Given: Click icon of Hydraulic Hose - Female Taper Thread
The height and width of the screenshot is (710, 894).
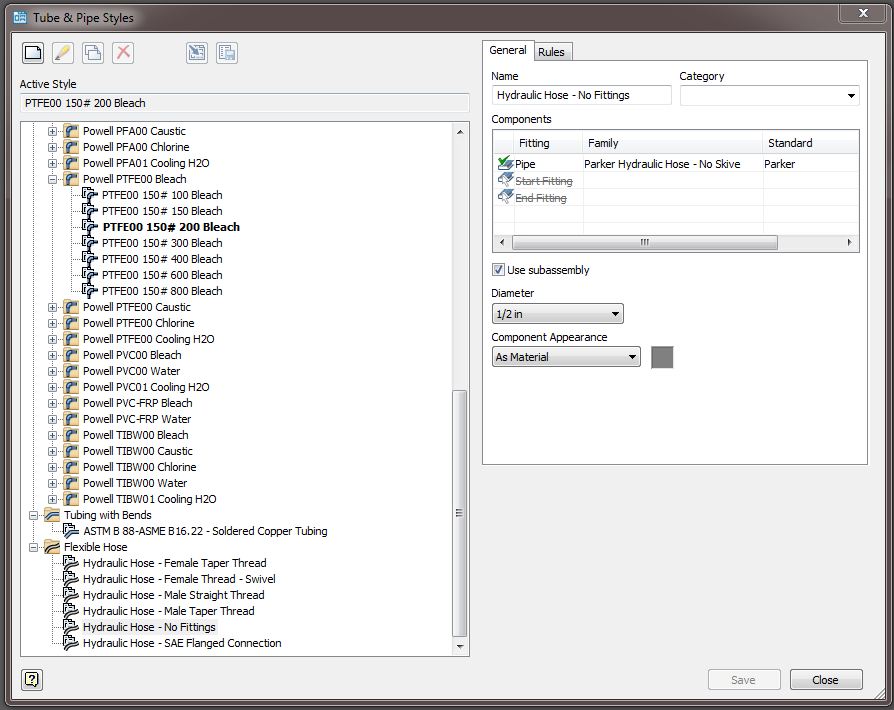Looking at the screenshot, I should [71, 563].
